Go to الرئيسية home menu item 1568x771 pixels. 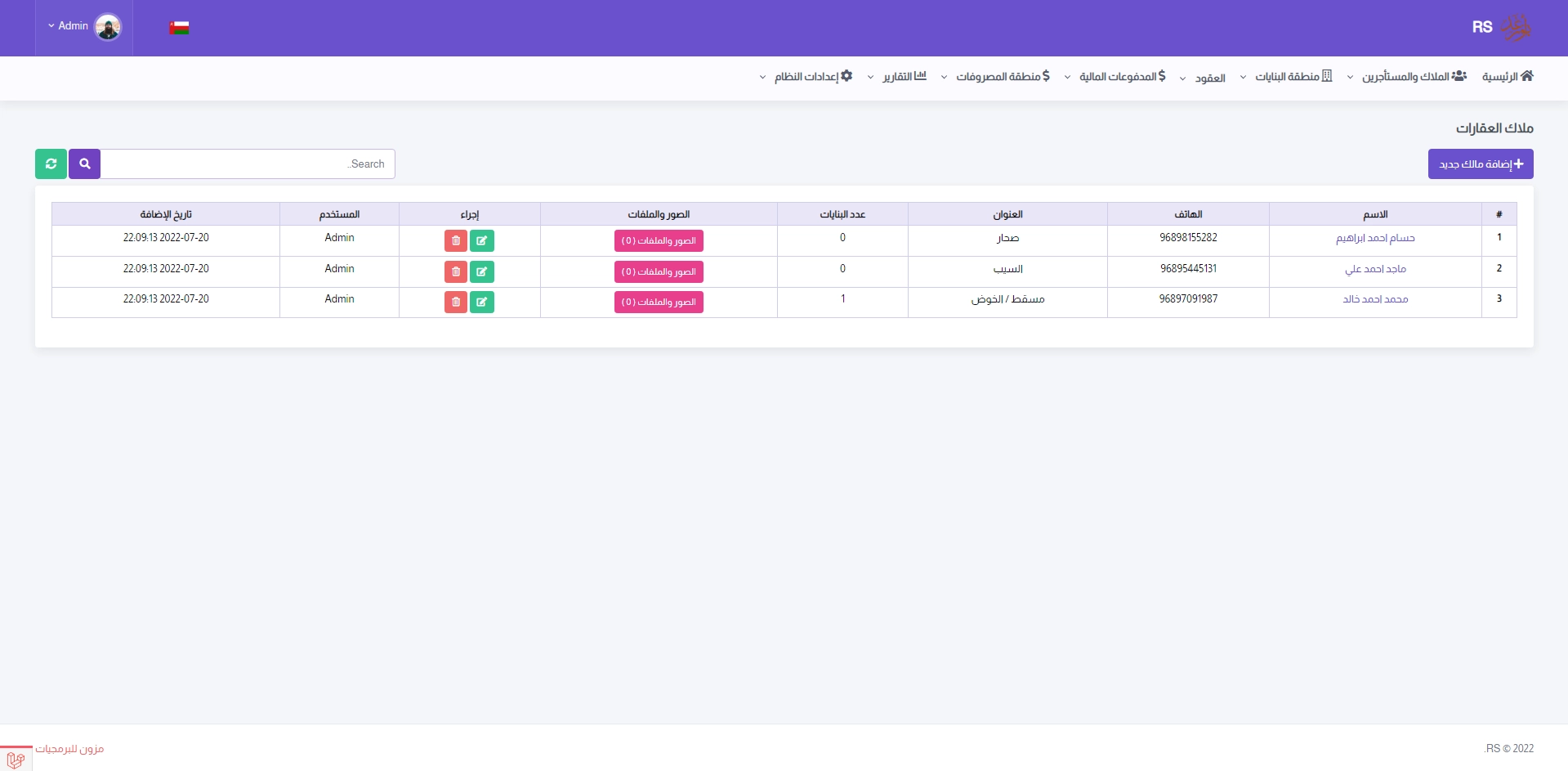click(x=1508, y=76)
